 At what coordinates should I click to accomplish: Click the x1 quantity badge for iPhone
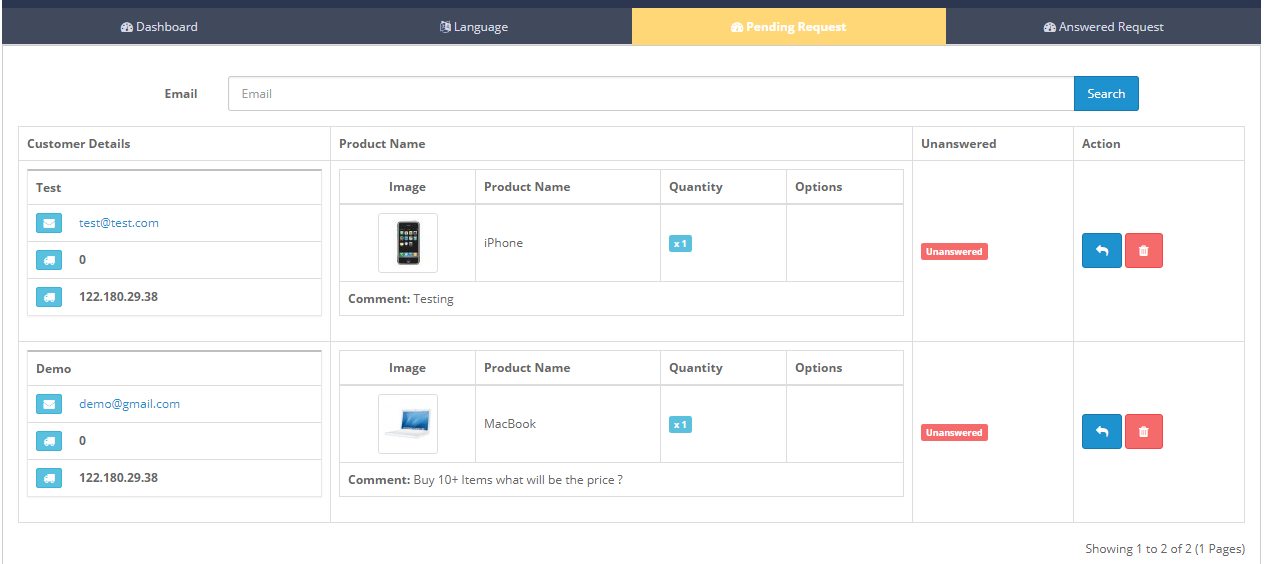click(680, 244)
